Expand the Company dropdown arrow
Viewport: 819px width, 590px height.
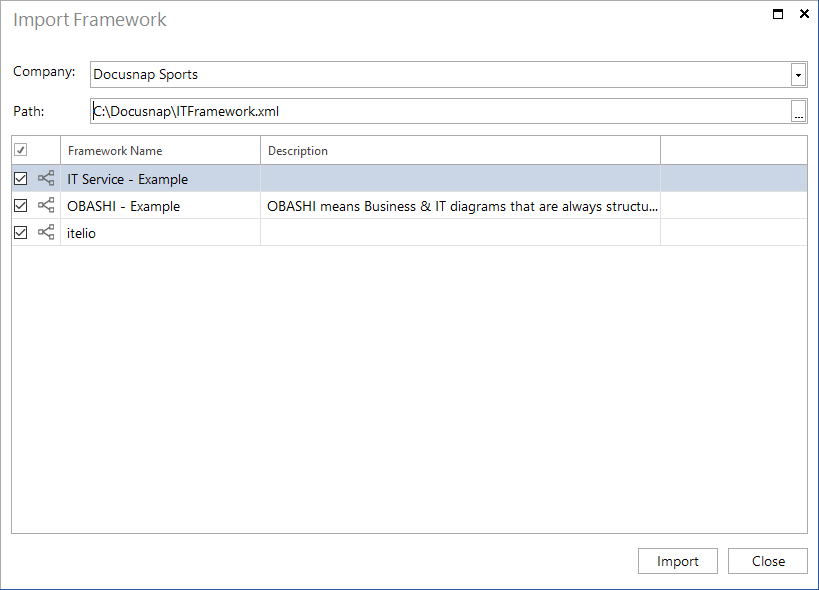coord(798,75)
